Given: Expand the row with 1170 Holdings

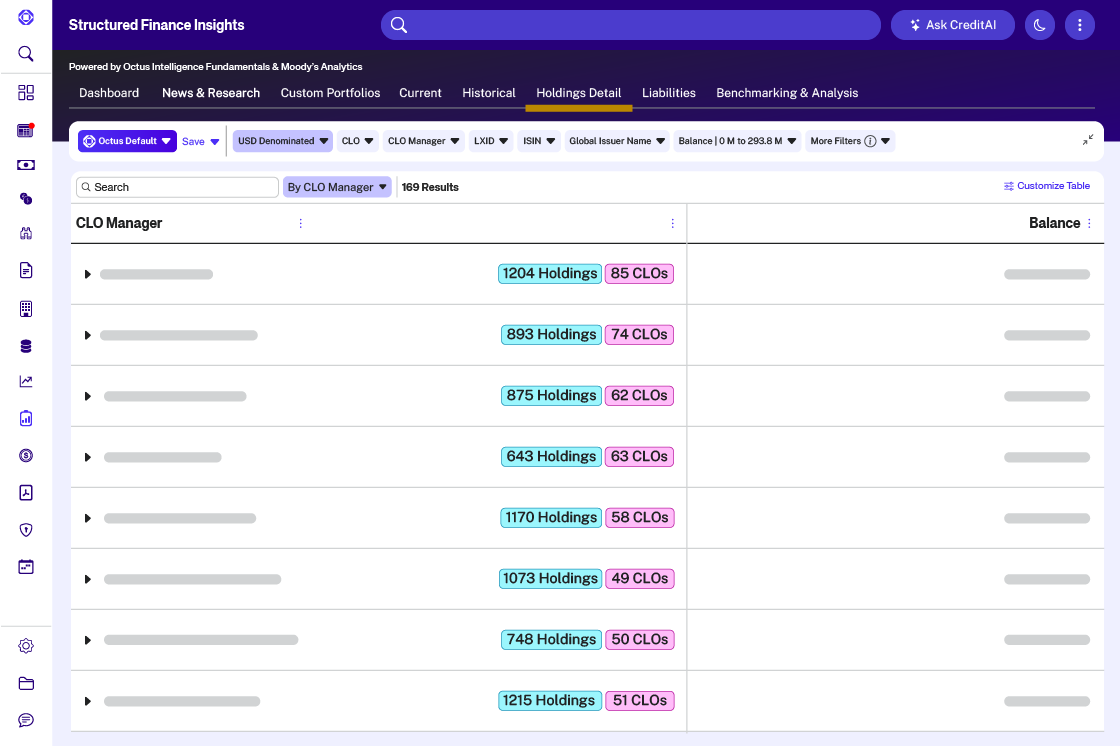Looking at the screenshot, I should (87, 518).
